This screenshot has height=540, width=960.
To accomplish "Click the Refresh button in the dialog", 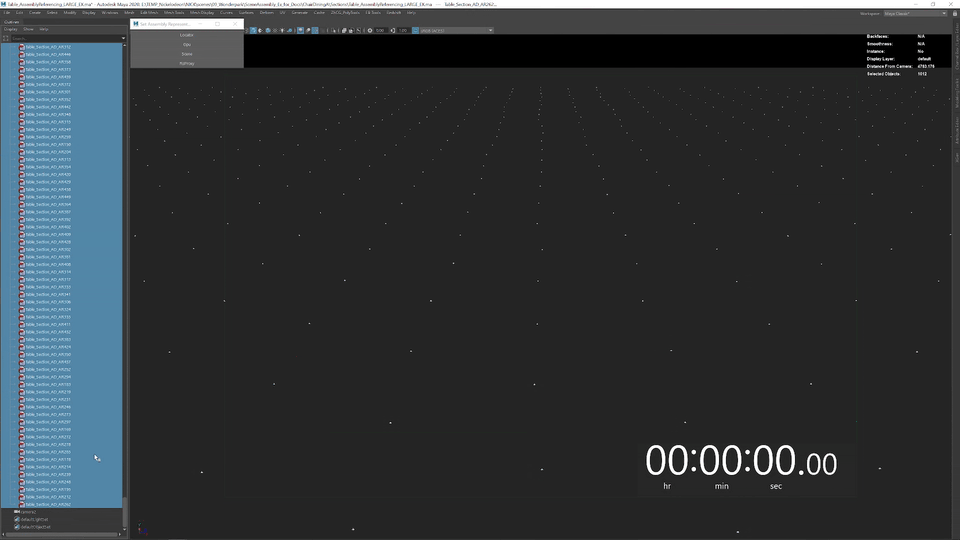I will tap(187, 63).
